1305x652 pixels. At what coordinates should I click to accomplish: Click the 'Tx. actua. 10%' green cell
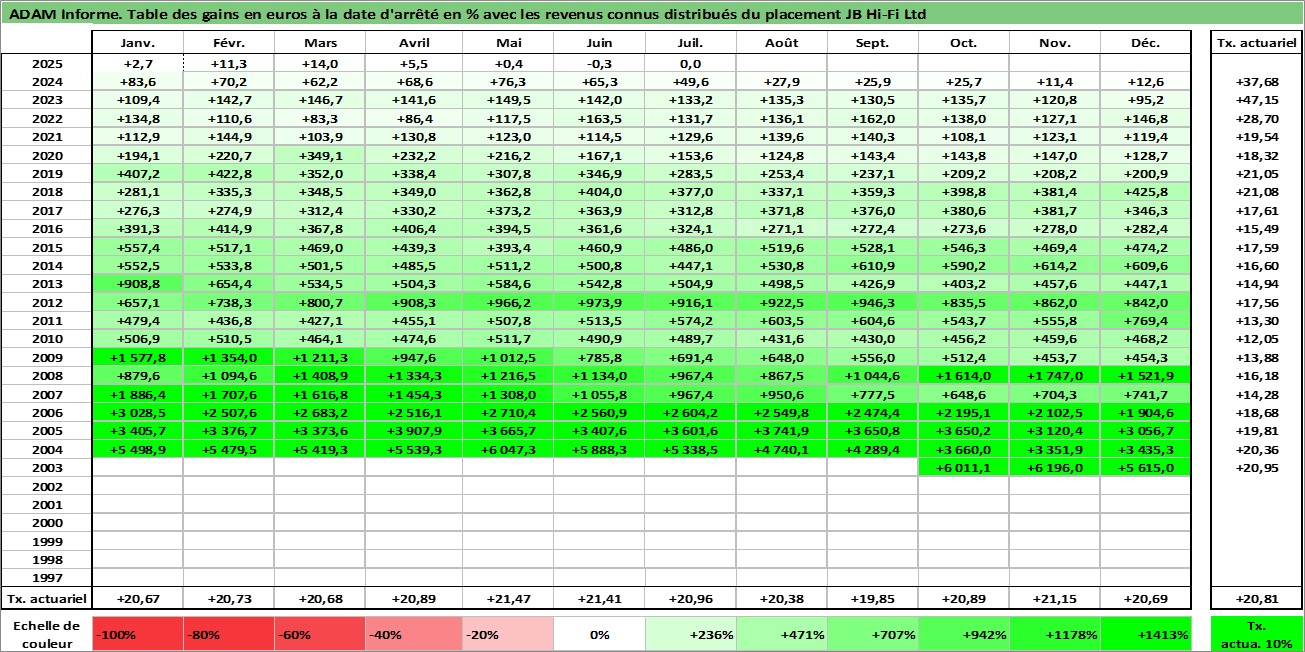click(1257, 634)
